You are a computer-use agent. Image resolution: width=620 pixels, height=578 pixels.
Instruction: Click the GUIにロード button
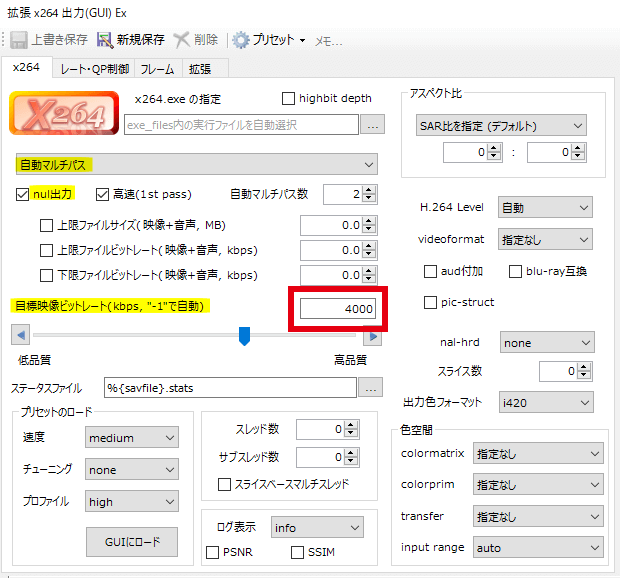click(x=133, y=542)
